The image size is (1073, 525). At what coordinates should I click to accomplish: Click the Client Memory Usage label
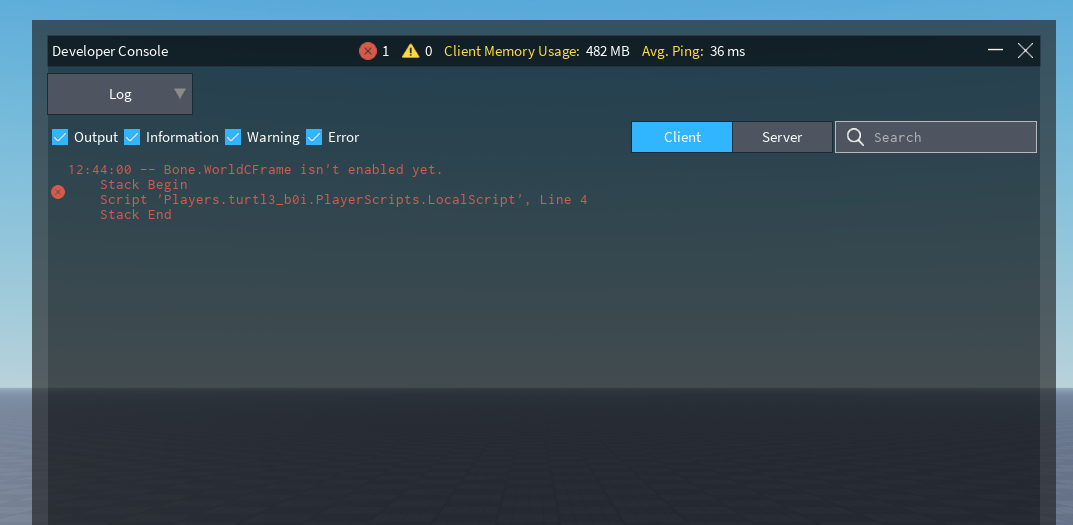tap(512, 51)
